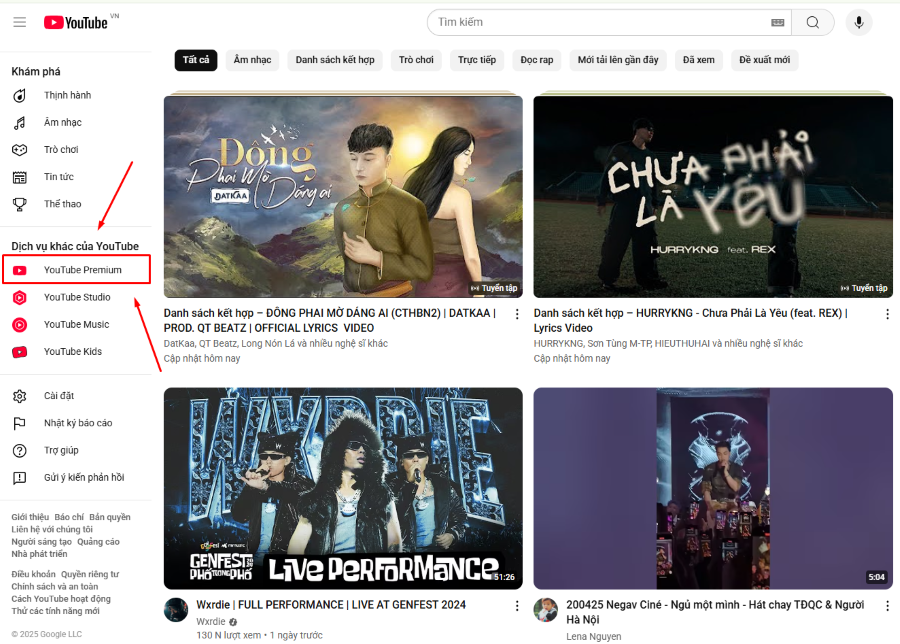Open Lena Nguyen channel name link

pos(593,637)
